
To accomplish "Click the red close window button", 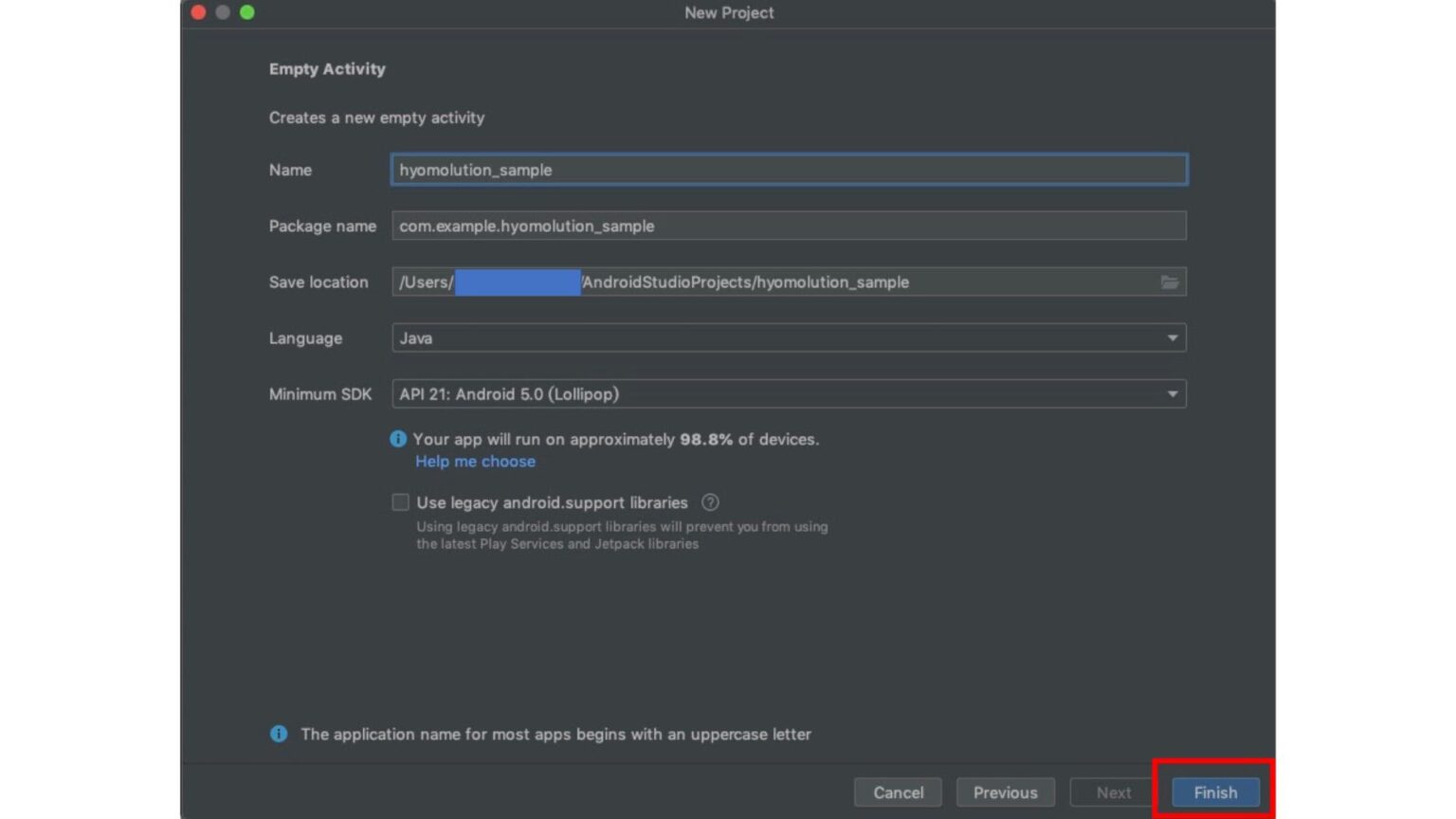I will pos(198,12).
